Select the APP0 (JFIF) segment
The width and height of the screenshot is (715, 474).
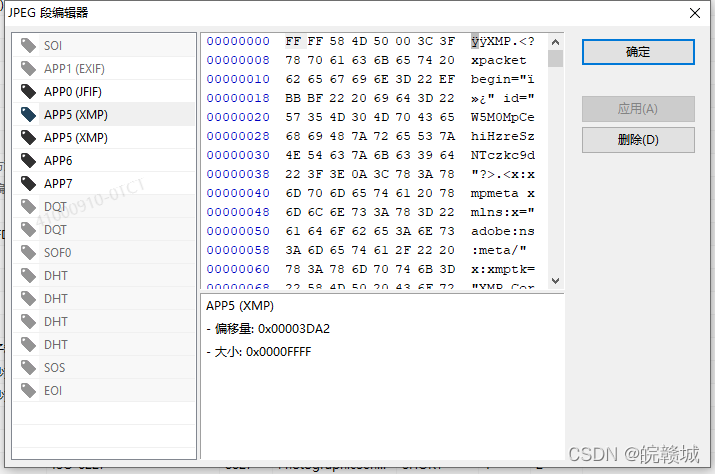[x=104, y=91]
